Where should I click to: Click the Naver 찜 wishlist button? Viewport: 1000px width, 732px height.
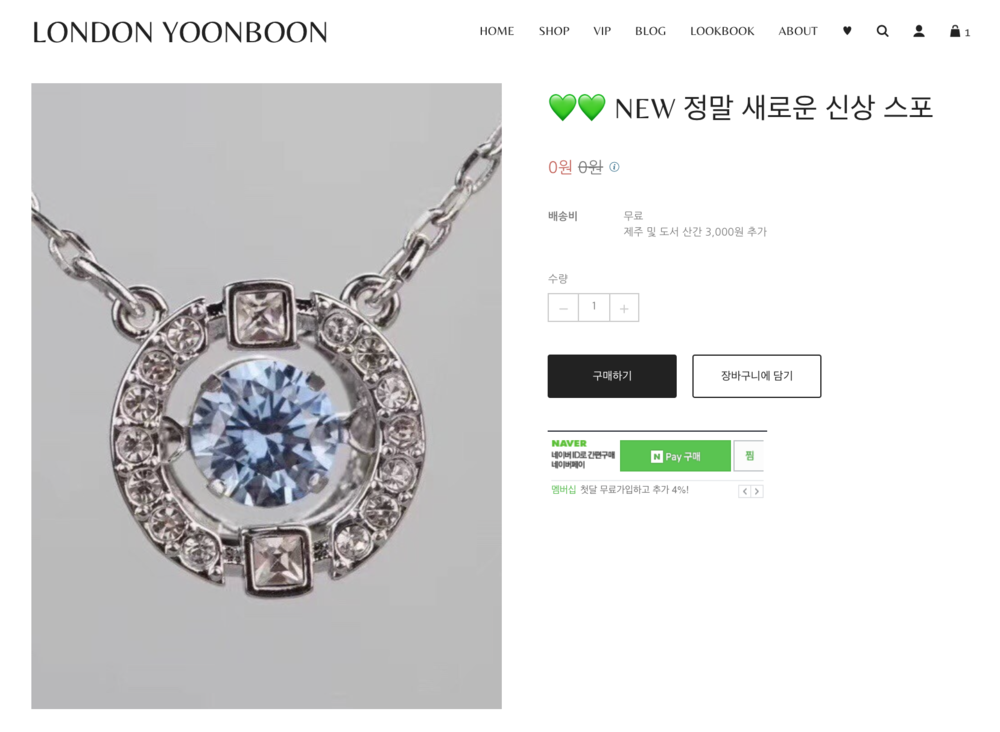[x=749, y=456]
